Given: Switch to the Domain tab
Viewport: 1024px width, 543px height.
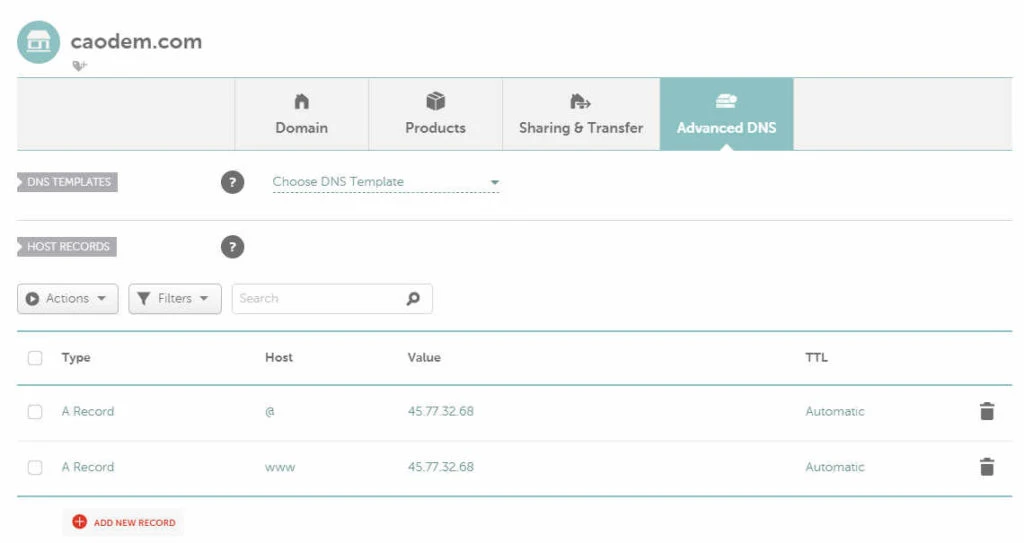Looking at the screenshot, I should point(301,114).
